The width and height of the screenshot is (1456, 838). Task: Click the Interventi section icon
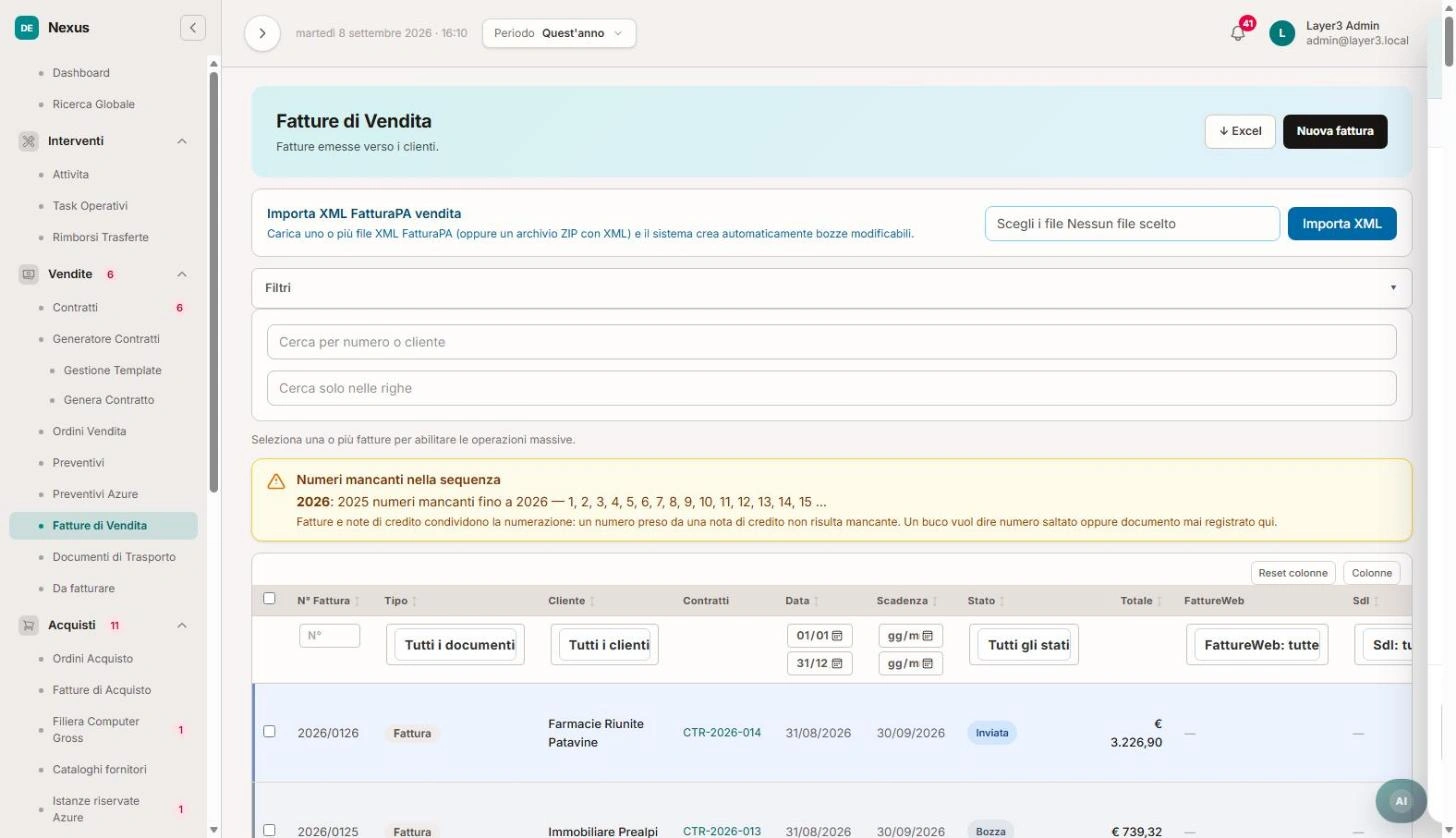28,141
